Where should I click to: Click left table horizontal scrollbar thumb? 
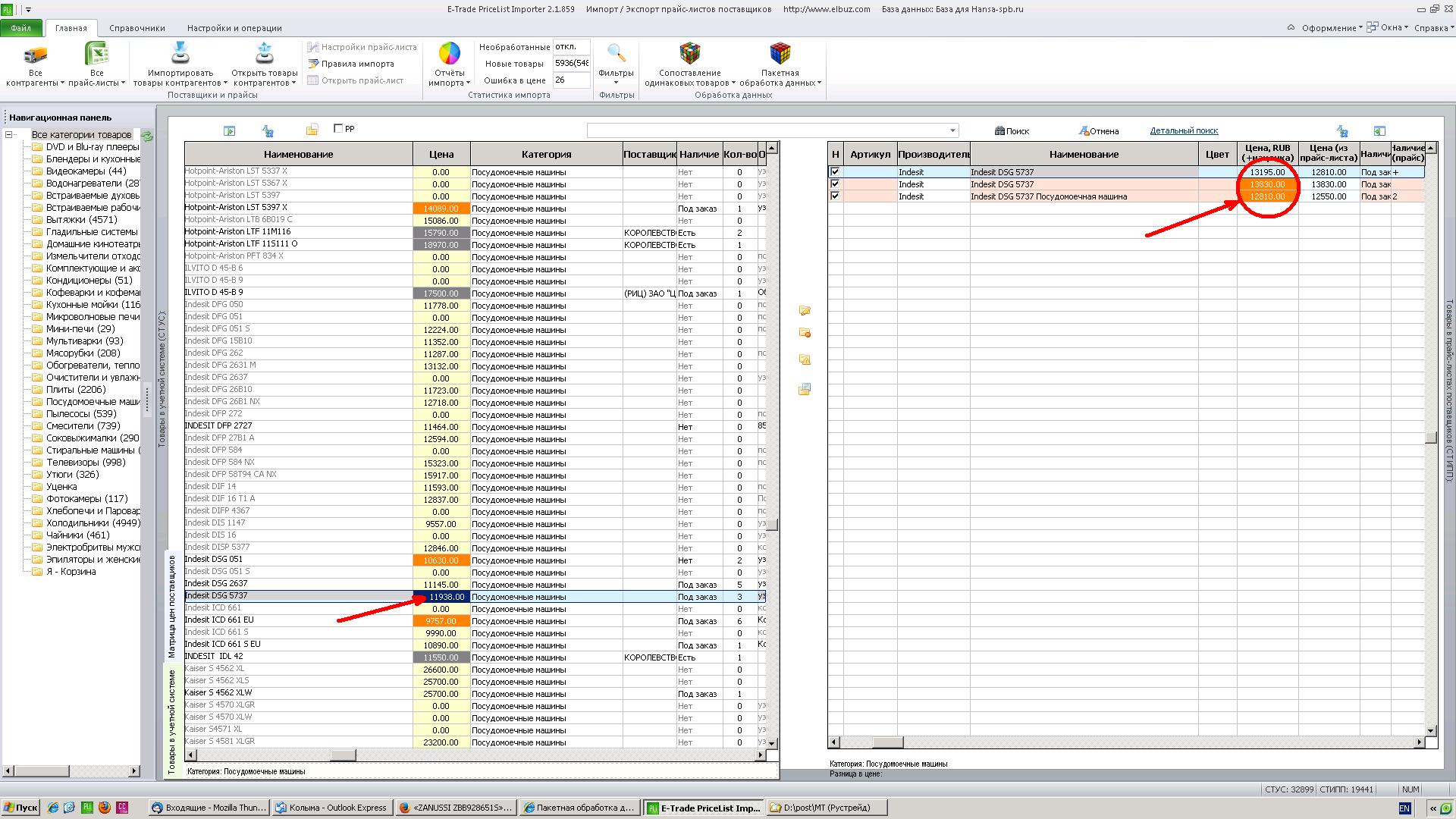[342, 755]
